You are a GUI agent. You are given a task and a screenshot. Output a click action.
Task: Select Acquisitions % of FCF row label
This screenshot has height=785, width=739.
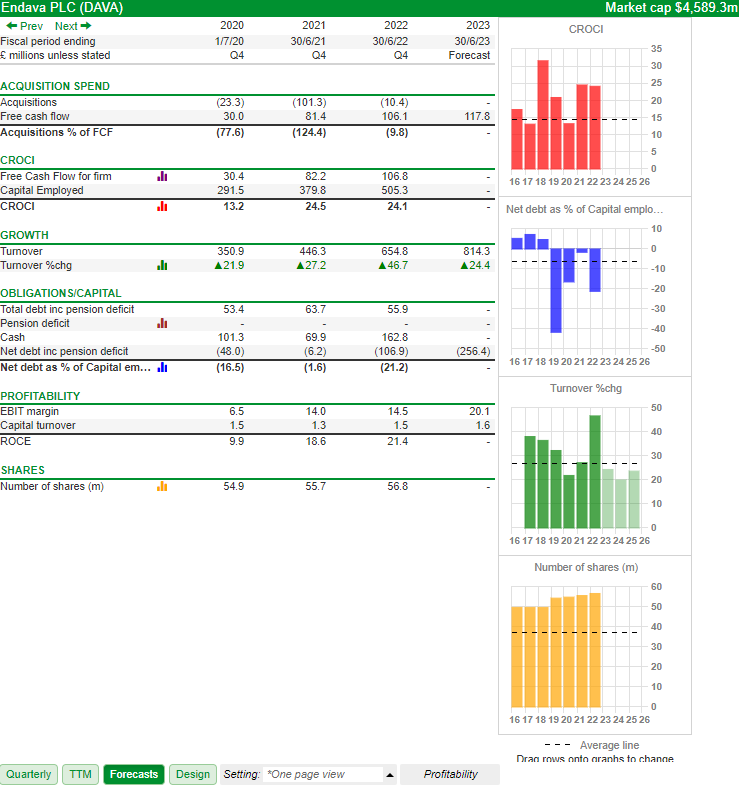tap(57, 132)
